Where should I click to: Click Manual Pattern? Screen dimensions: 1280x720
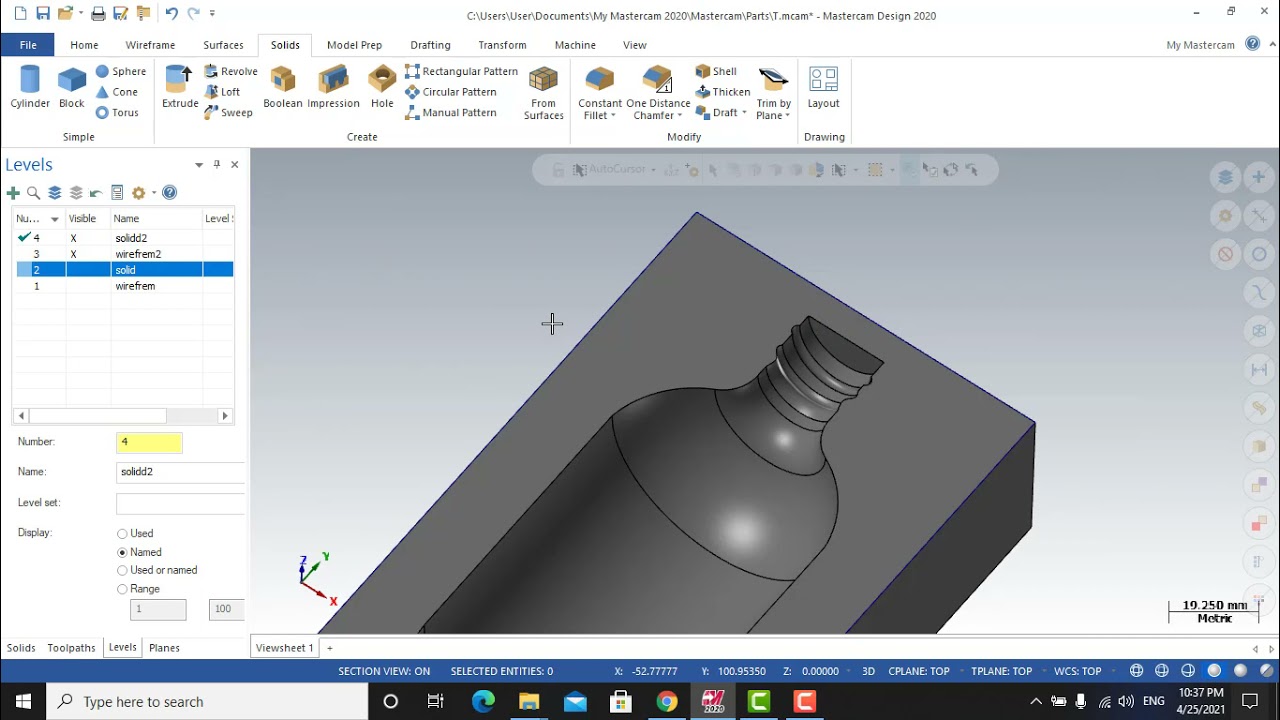click(x=450, y=113)
